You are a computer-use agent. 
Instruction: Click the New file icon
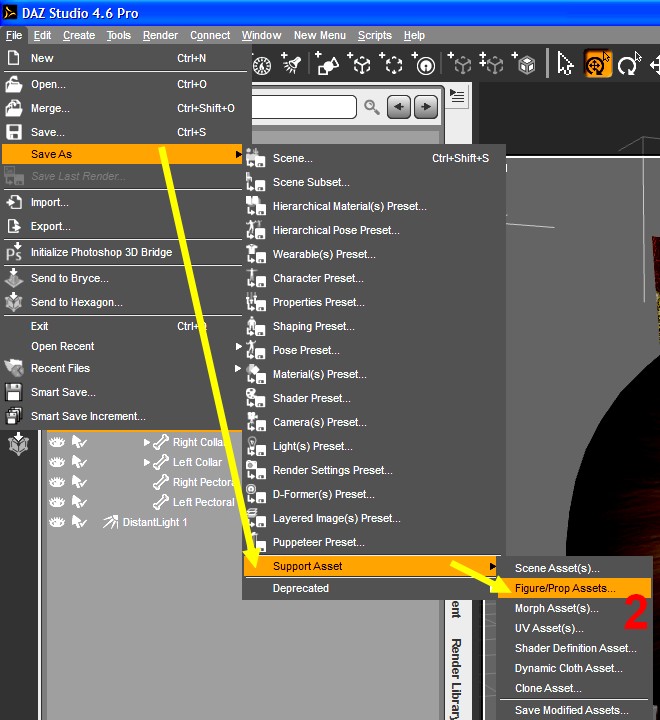tap(14, 58)
